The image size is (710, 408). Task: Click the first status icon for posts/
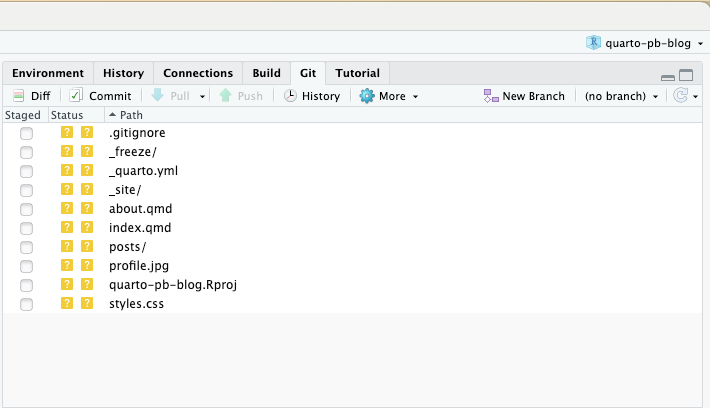pos(67,246)
